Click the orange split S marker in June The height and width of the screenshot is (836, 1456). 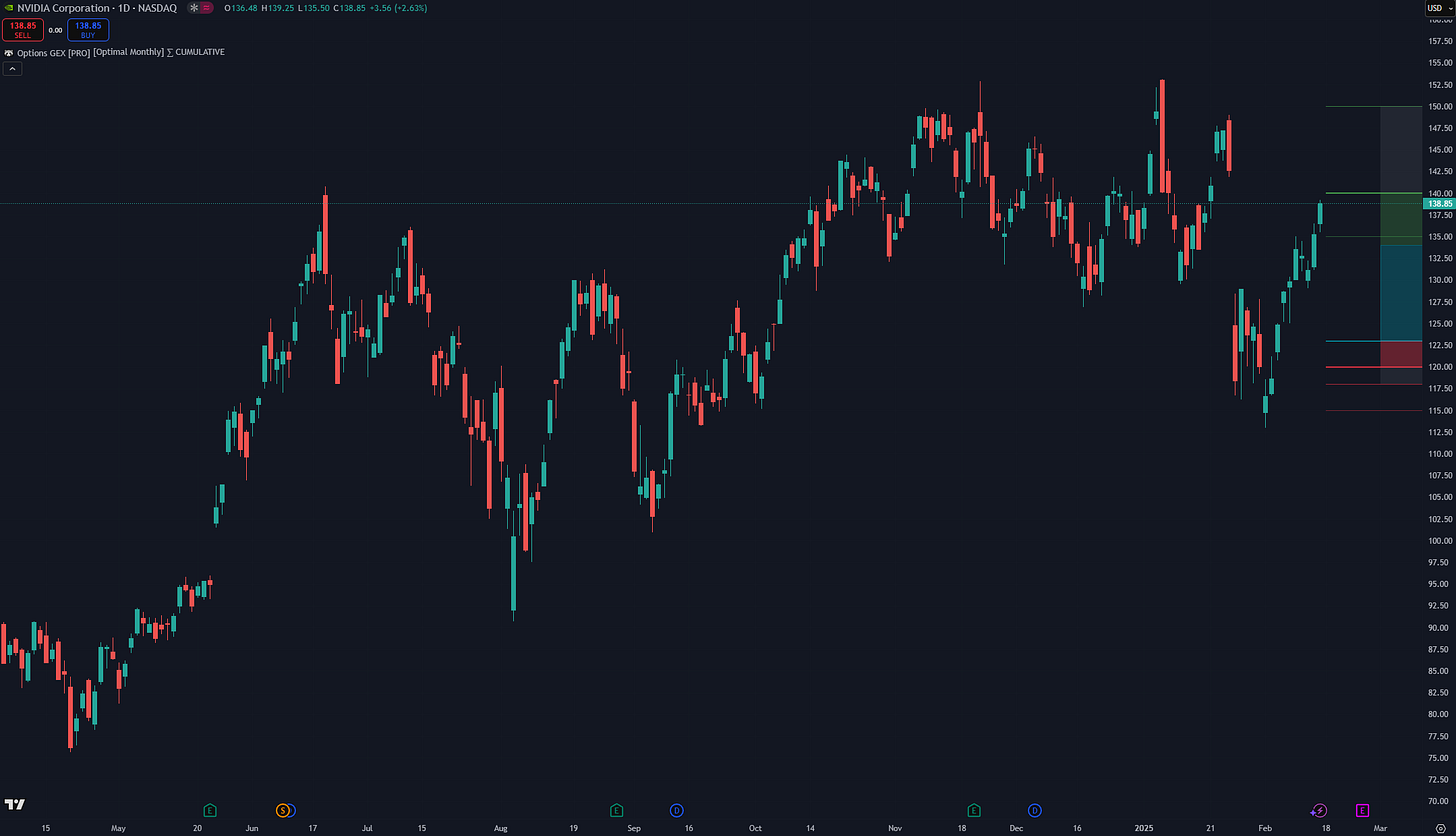tap(283, 810)
